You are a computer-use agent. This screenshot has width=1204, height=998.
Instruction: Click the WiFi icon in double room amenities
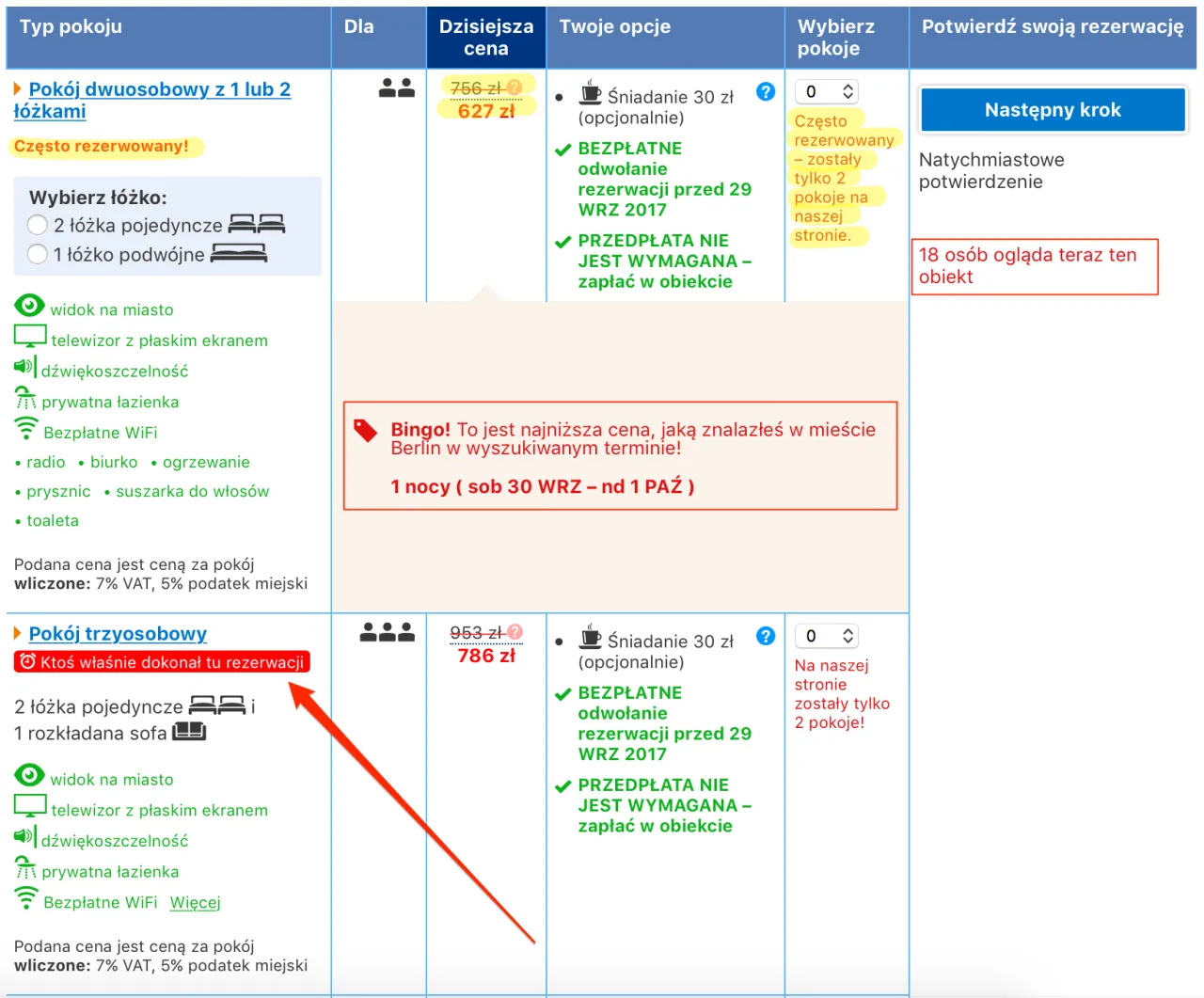point(26,430)
